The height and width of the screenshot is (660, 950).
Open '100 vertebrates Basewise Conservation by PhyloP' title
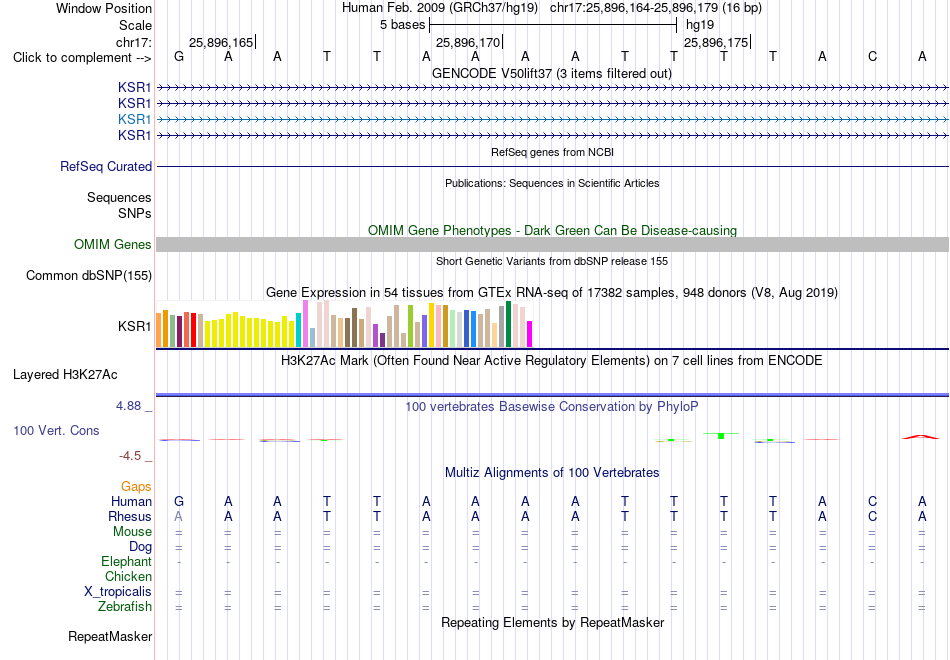point(552,407)
